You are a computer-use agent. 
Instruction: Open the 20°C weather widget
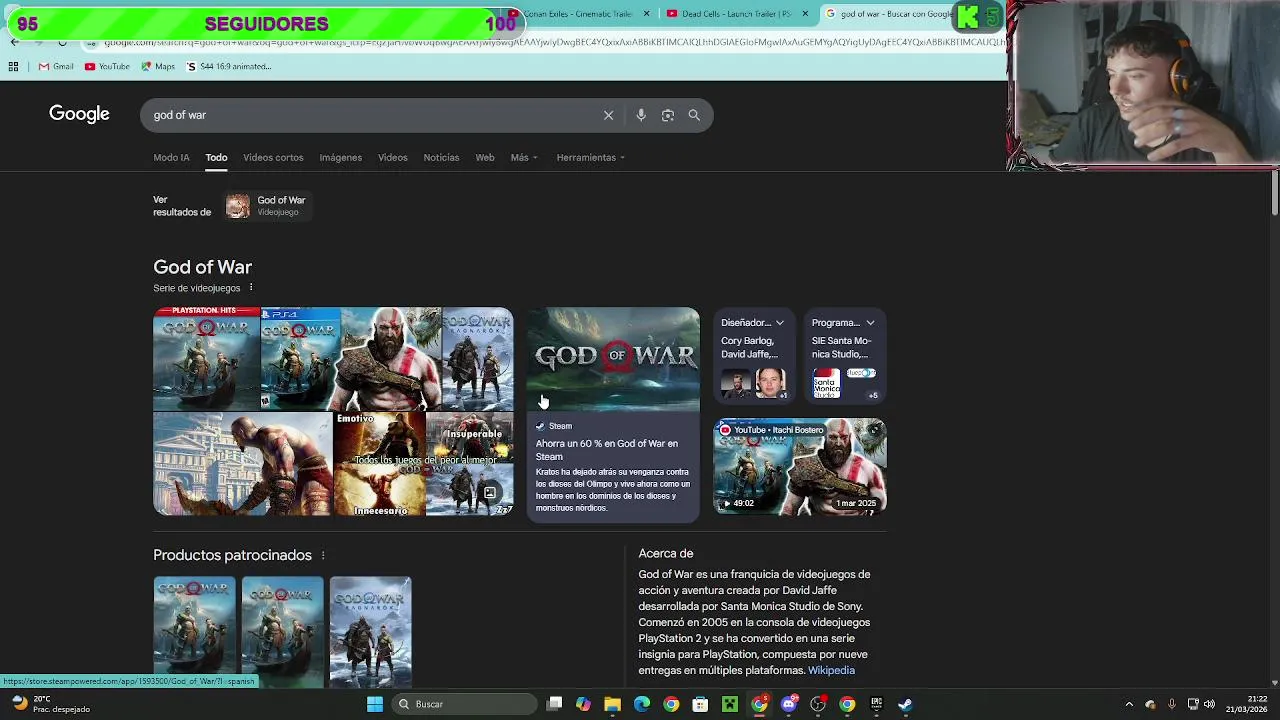click(50, 704)
